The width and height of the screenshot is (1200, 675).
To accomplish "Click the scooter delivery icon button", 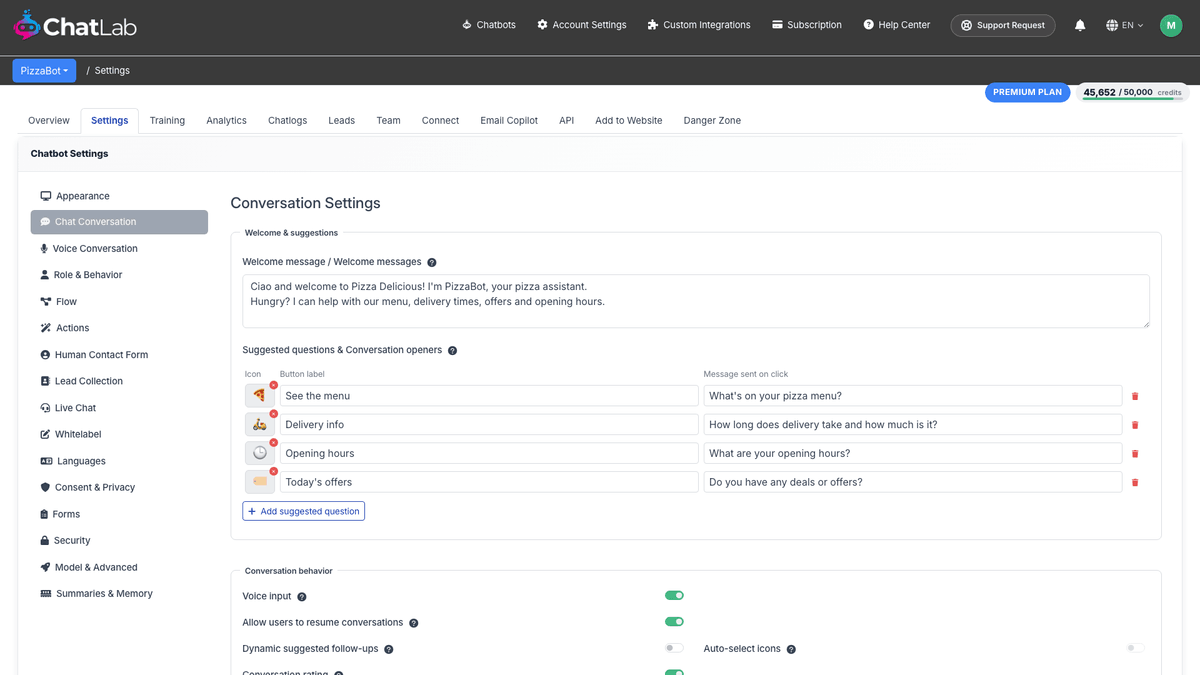I will [x=259, y=425].
